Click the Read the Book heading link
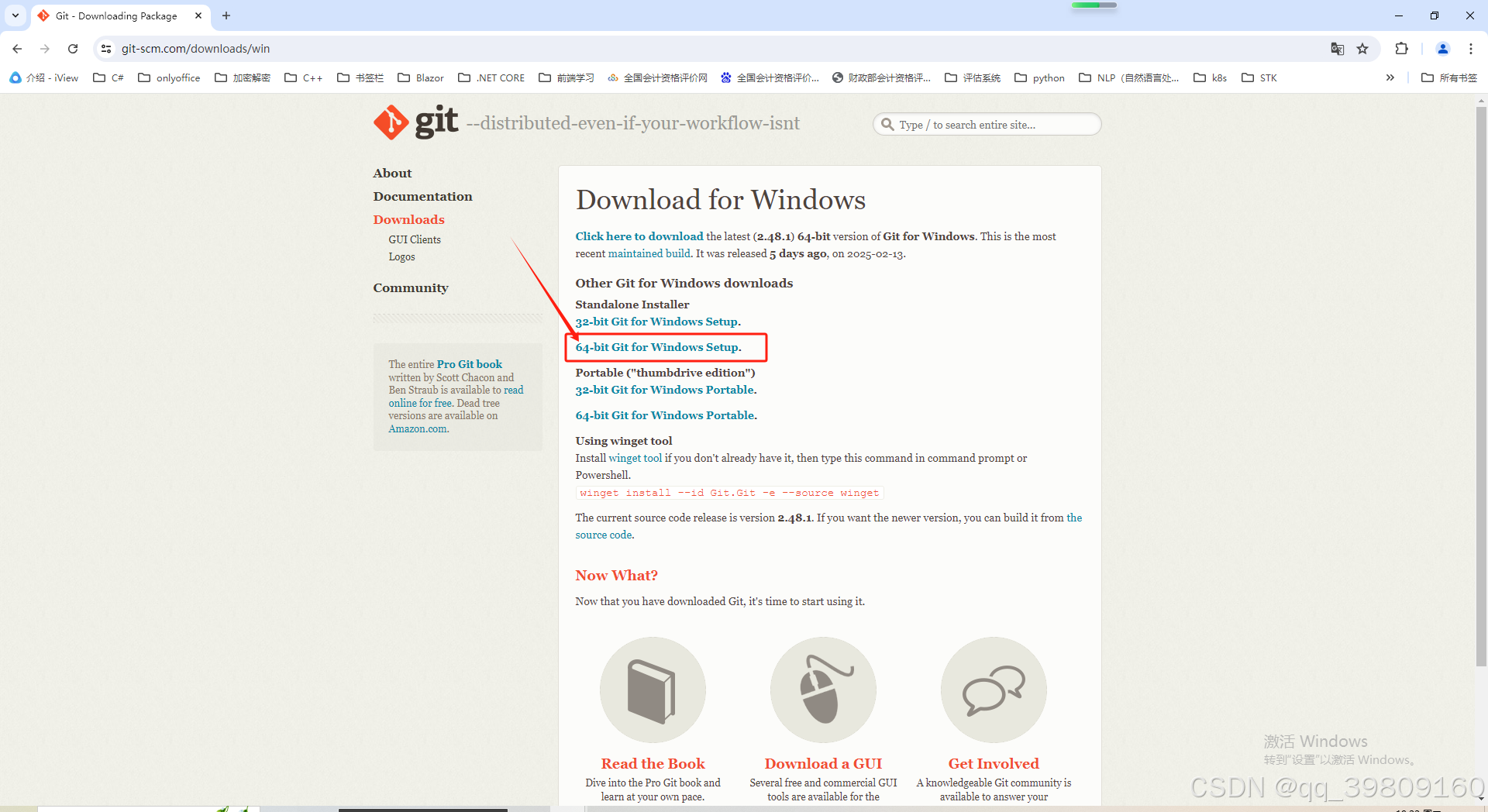 click(653, 763)
